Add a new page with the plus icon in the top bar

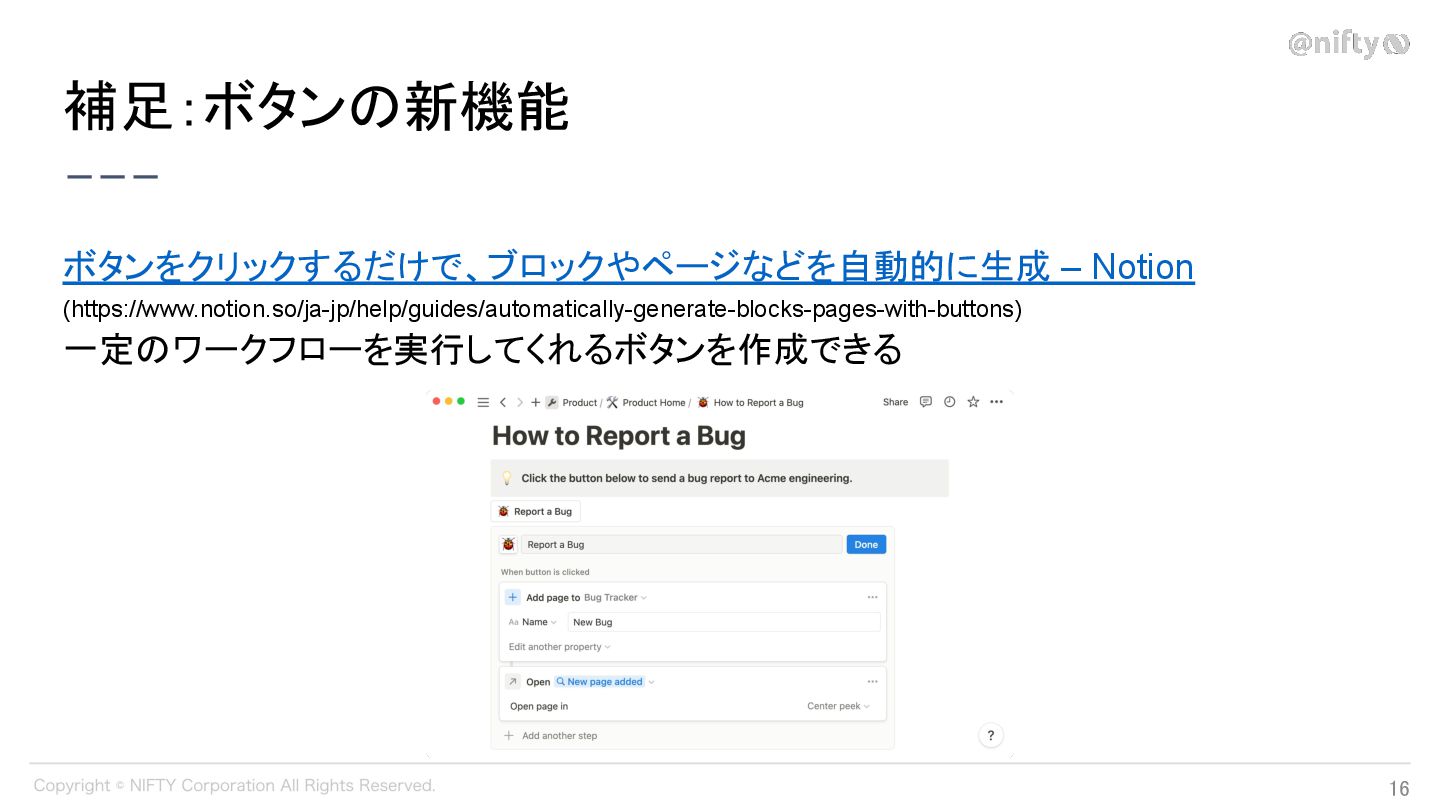[536, 402]
